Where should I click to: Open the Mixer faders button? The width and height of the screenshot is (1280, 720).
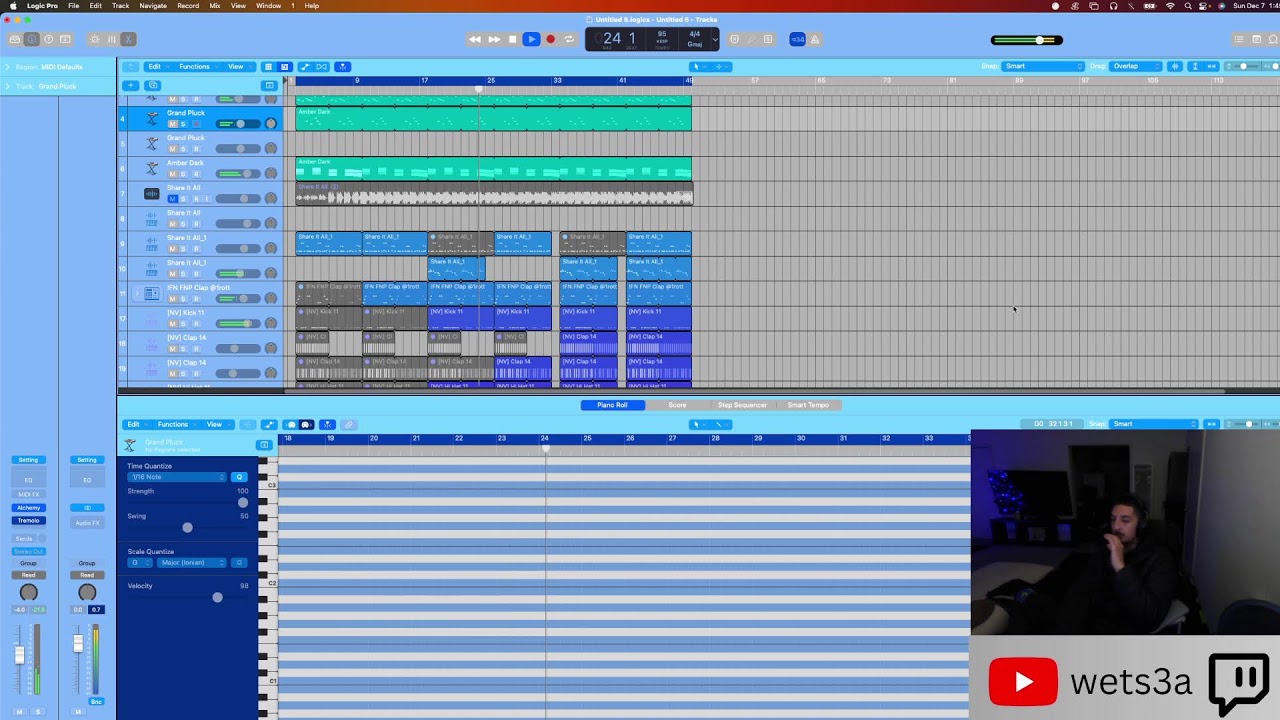(x=111, y=40)
